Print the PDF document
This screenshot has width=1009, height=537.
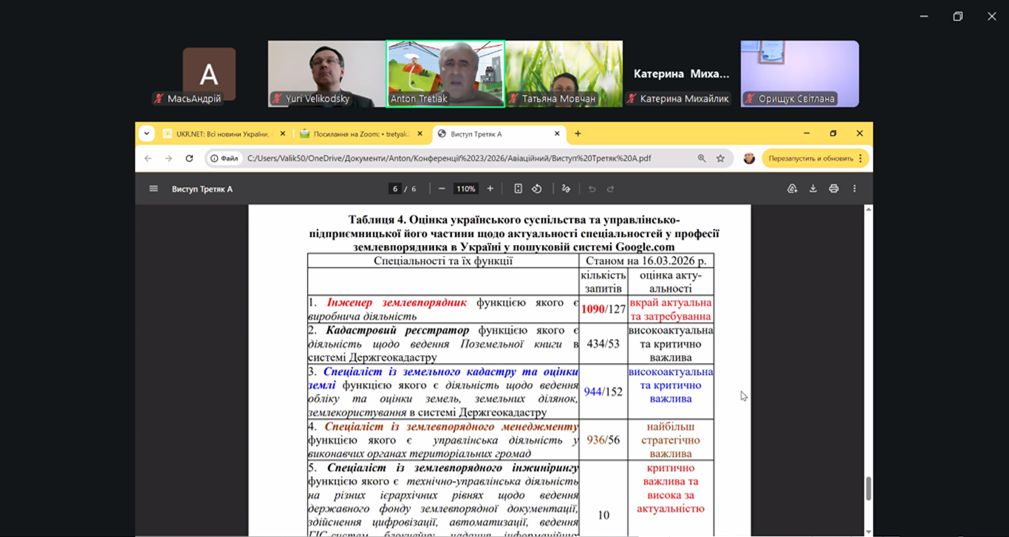[832, 189]
